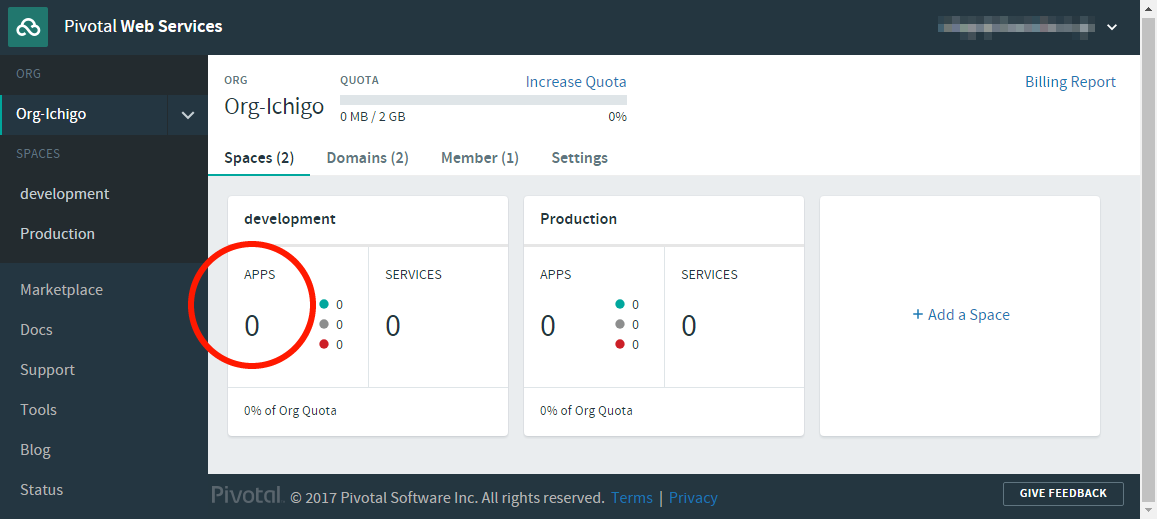This screenshot has height=519, width=1157.
Task: Open the Privacy link in footer
Action: [x=693, y=498]
